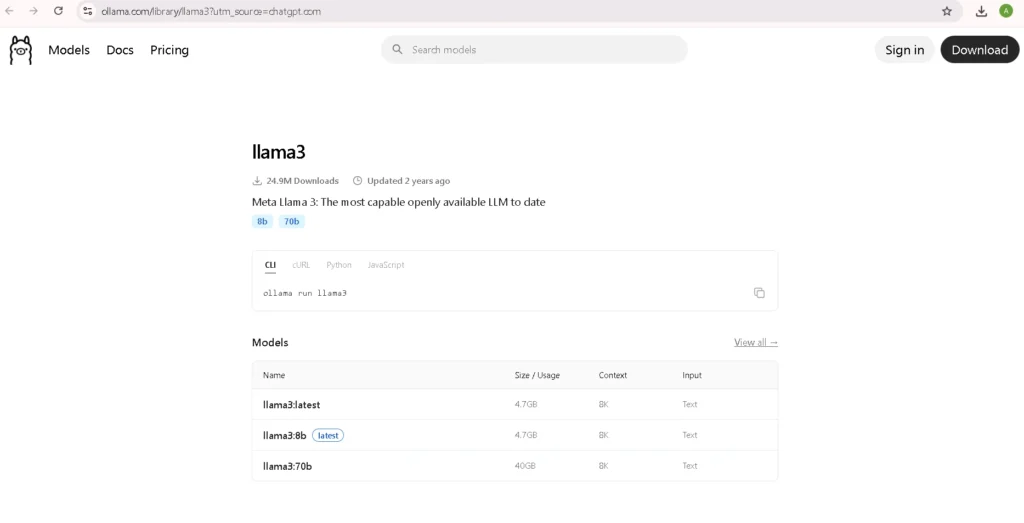Click the magnifier icon in search box
Screen dimensions: 1024x523
[x=397, y=50]
